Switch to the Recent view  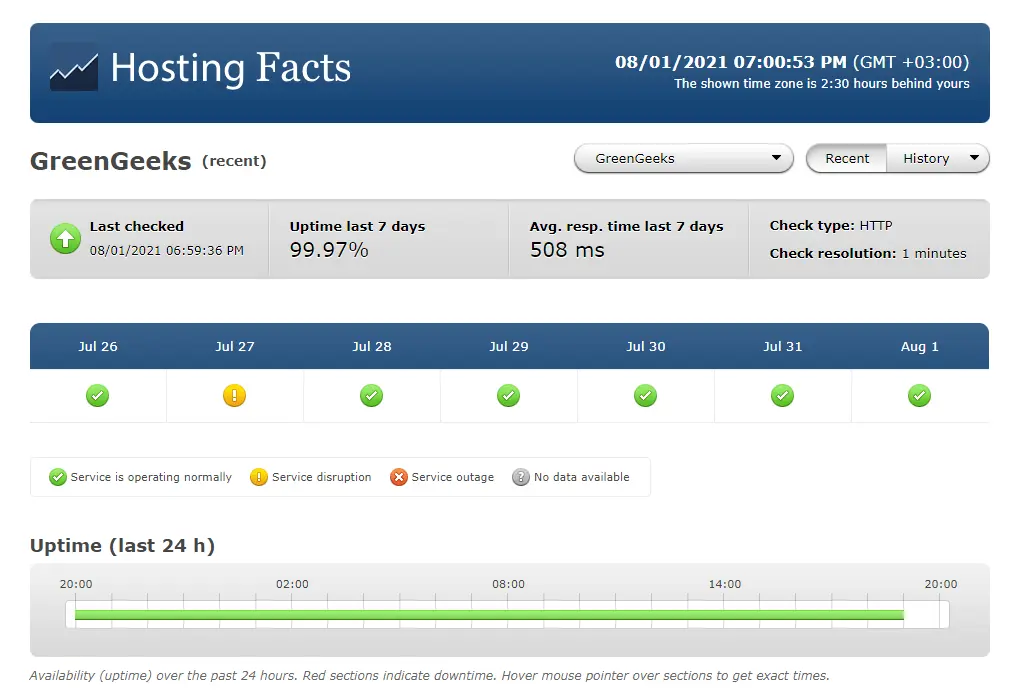[x=847, y=158]
